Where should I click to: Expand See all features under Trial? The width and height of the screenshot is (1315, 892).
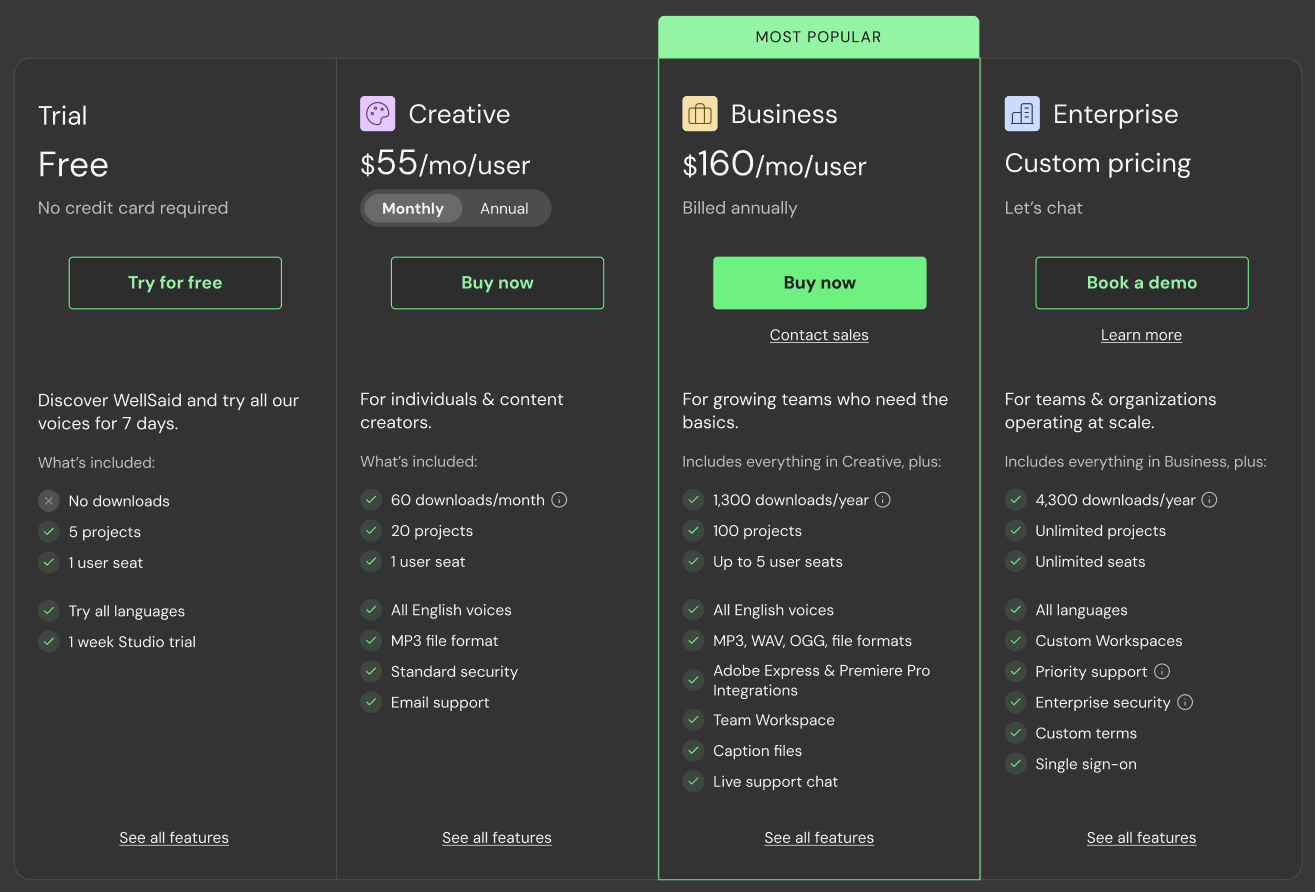[174, 838]
